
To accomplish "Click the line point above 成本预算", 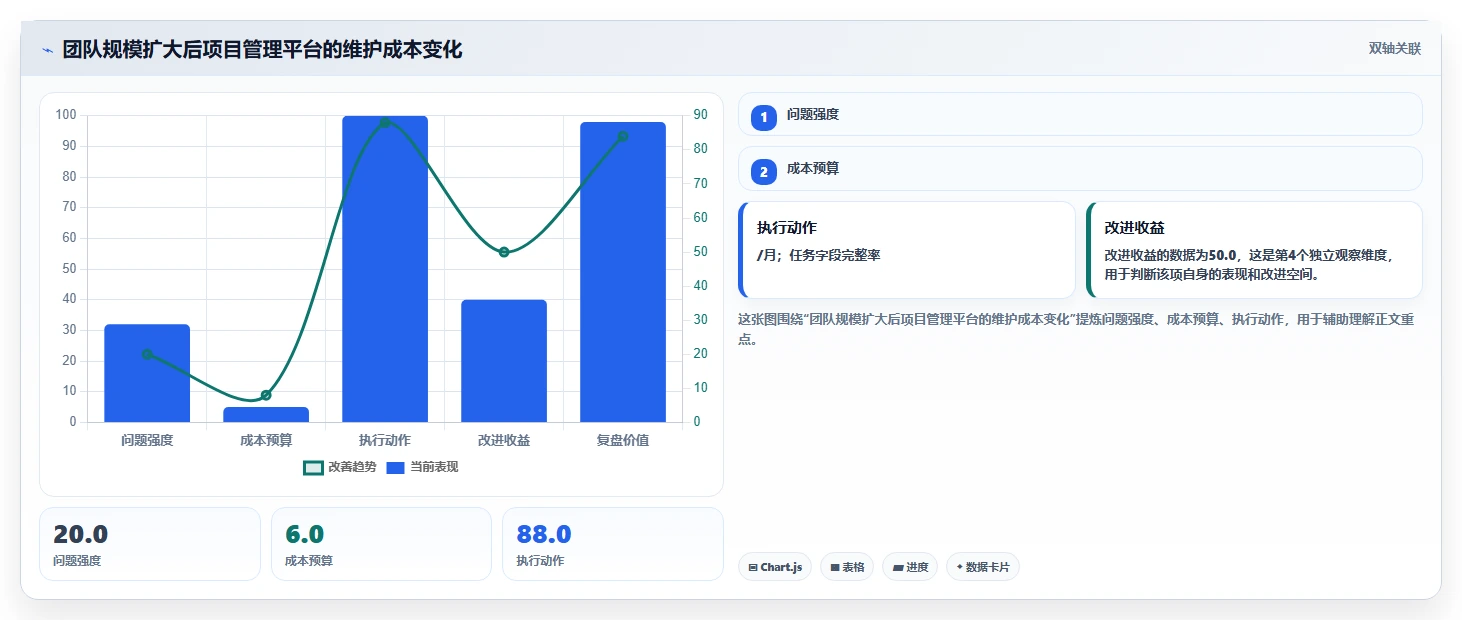I will (266, 395).
